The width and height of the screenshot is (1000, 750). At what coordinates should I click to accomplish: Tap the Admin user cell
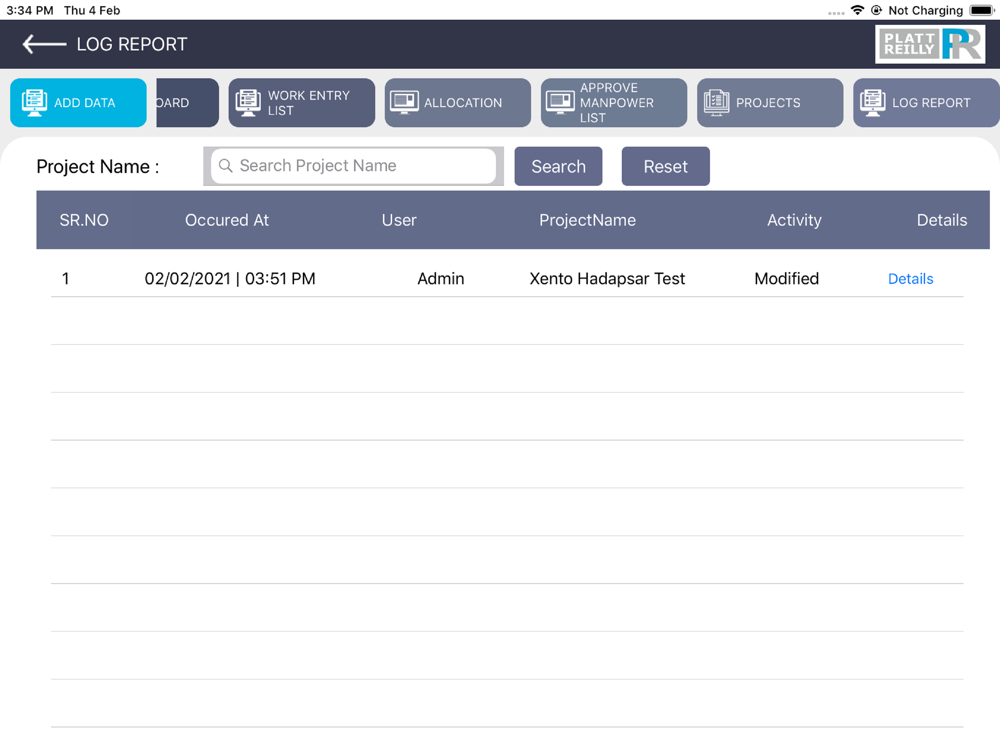[441, 279]
